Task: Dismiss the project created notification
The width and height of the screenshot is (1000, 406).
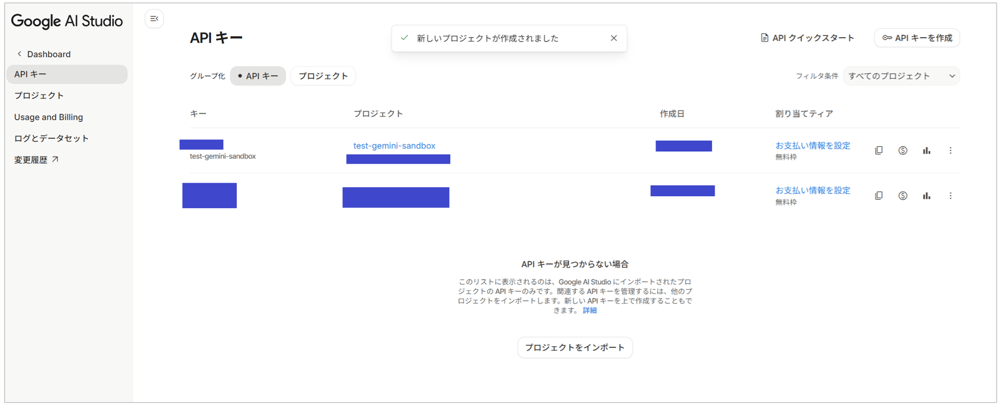Action: (x=614, y=38)
